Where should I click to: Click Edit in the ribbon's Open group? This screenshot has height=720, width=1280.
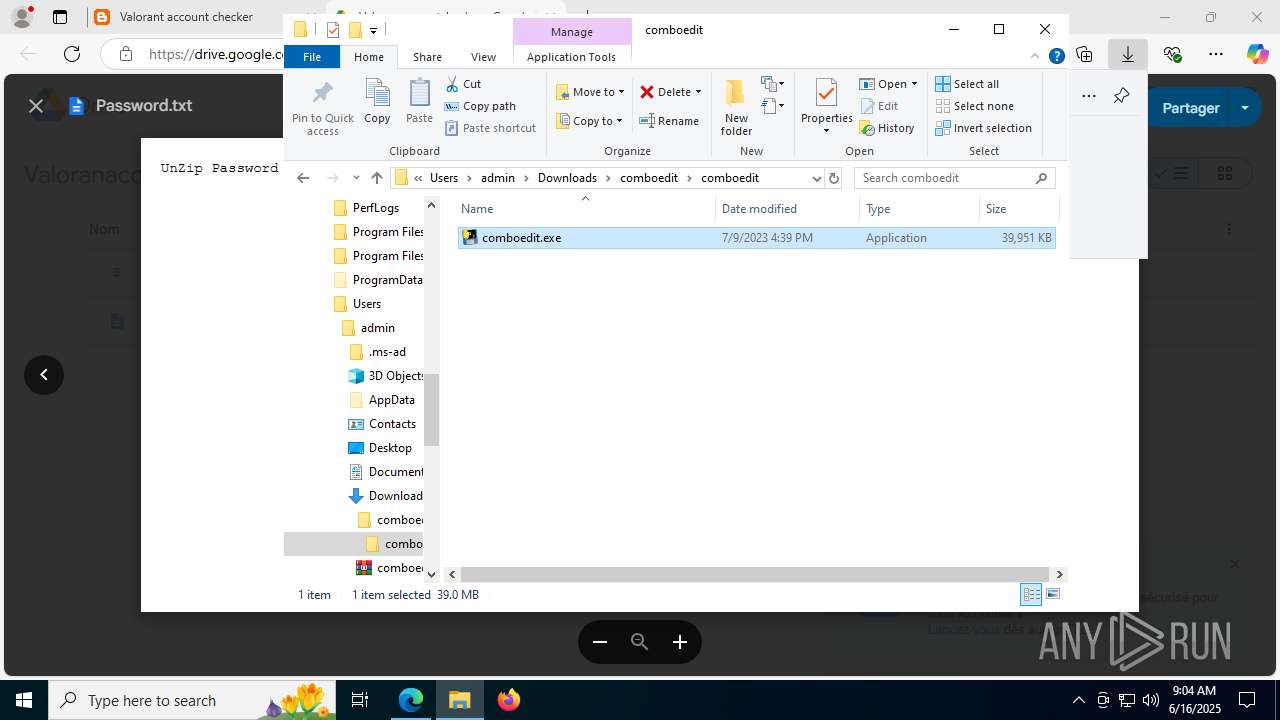pyautogui.click(x=879, y=106)
